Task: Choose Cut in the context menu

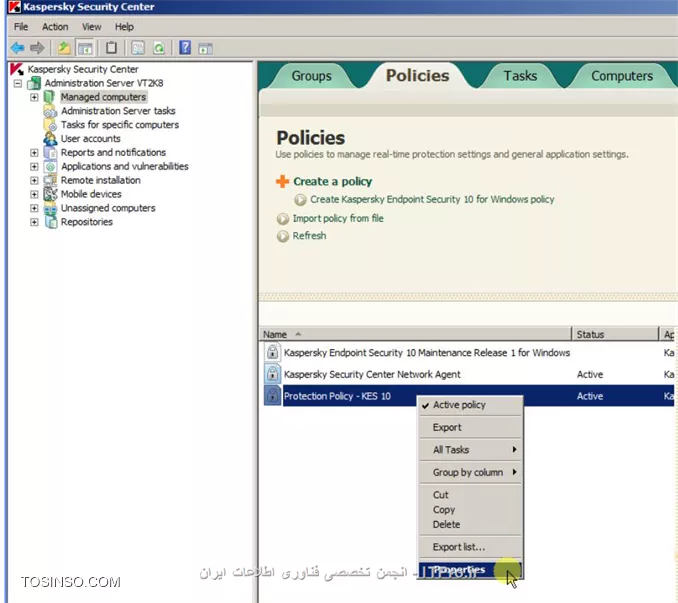Action: tap(470, 495)
